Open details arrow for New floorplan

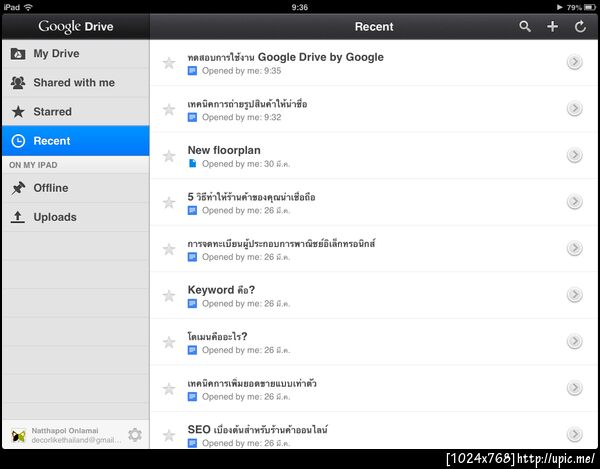(574, 155)
